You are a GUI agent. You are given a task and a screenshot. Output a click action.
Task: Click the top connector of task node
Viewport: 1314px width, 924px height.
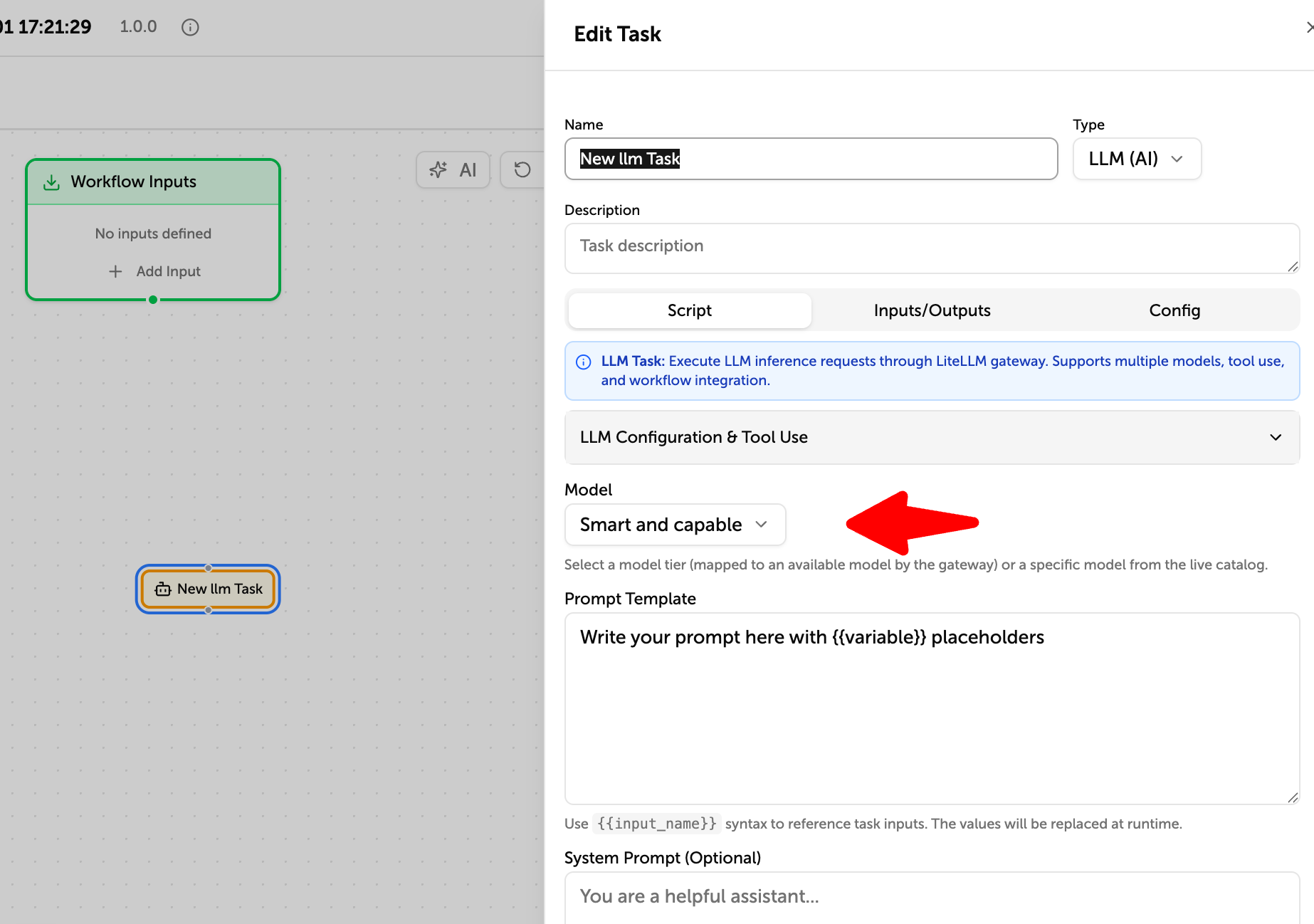point(208,568)
